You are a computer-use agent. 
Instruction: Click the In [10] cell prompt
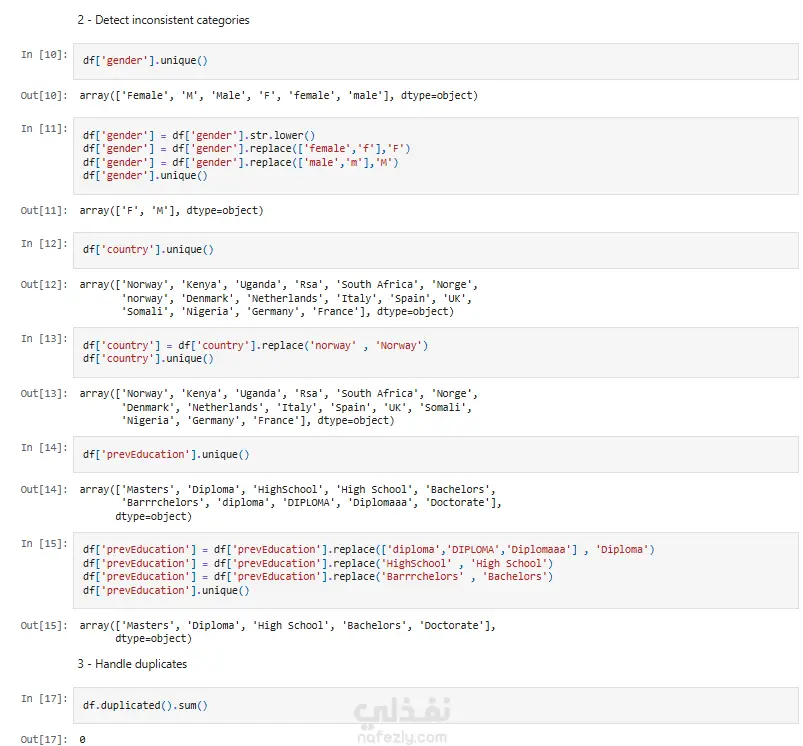click(44, 54)
